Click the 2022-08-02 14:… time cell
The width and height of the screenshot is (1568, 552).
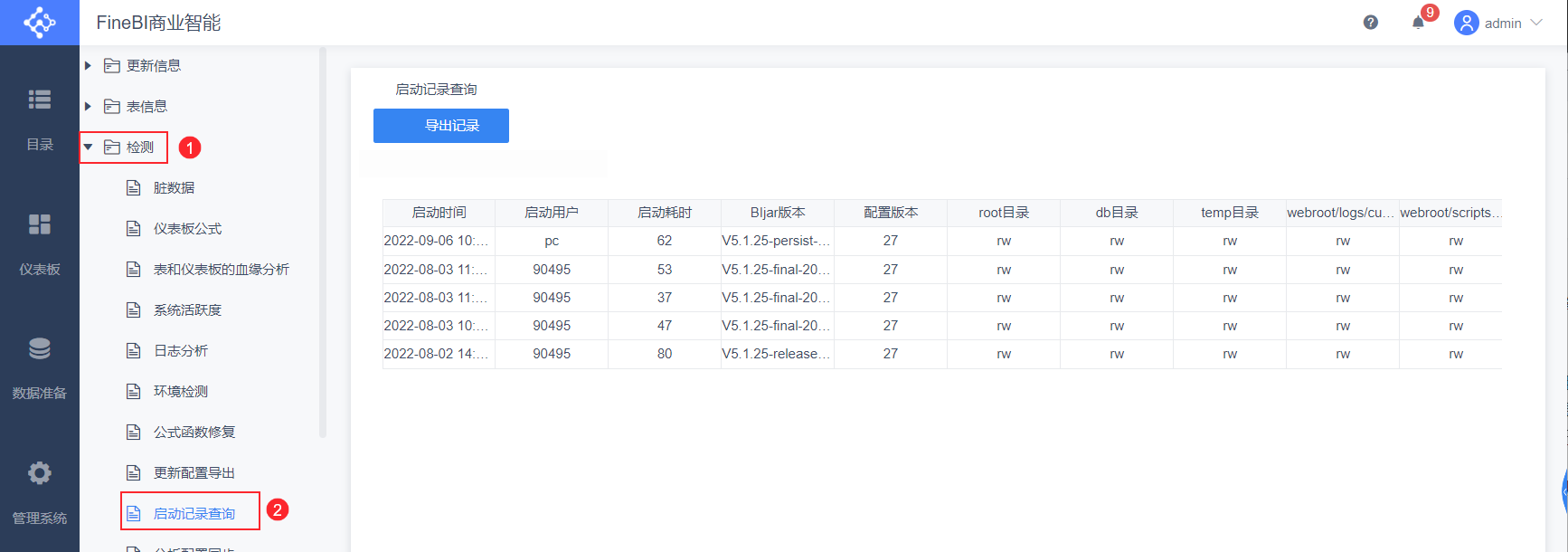(x=439, y=354)
